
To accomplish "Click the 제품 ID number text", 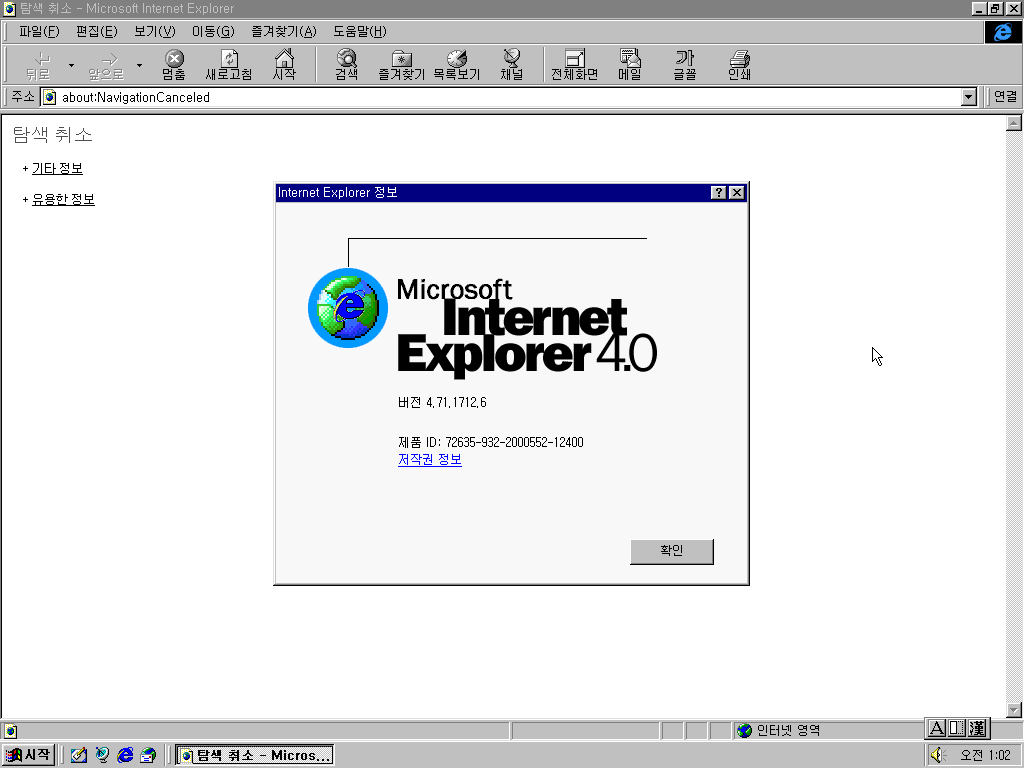I will (514, 442).
